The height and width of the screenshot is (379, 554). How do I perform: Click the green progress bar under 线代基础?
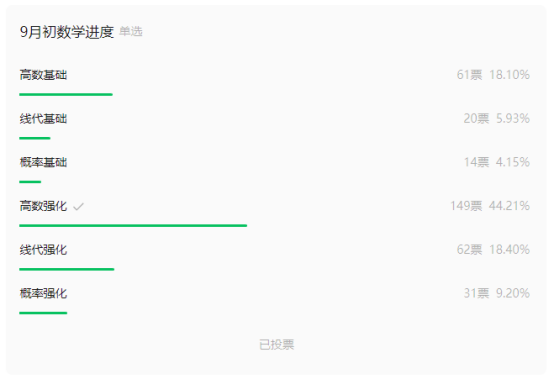point(35,138)
